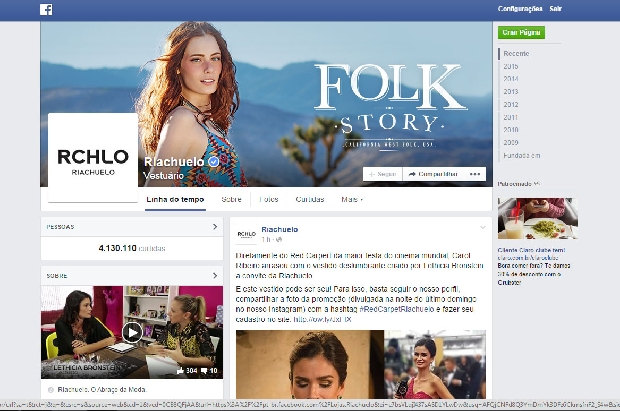Click the Cliente Claro clube ad title

(531, 250)
